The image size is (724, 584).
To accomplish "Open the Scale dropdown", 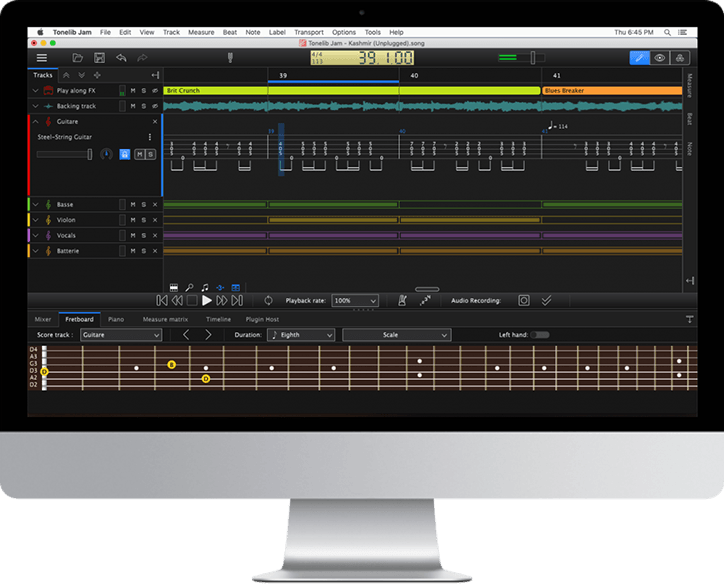I will point(397,335).
